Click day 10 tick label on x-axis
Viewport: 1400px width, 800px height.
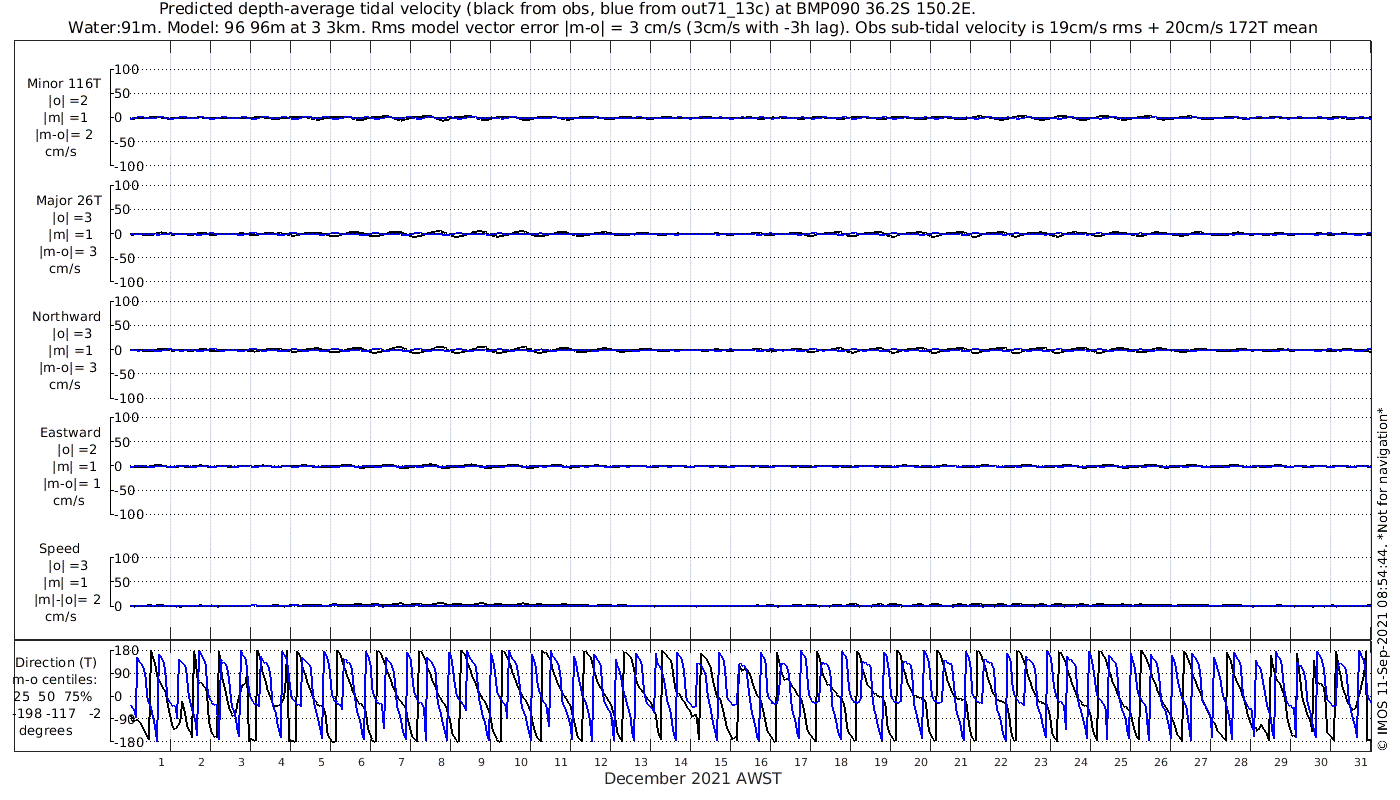(x=521, y=762)
